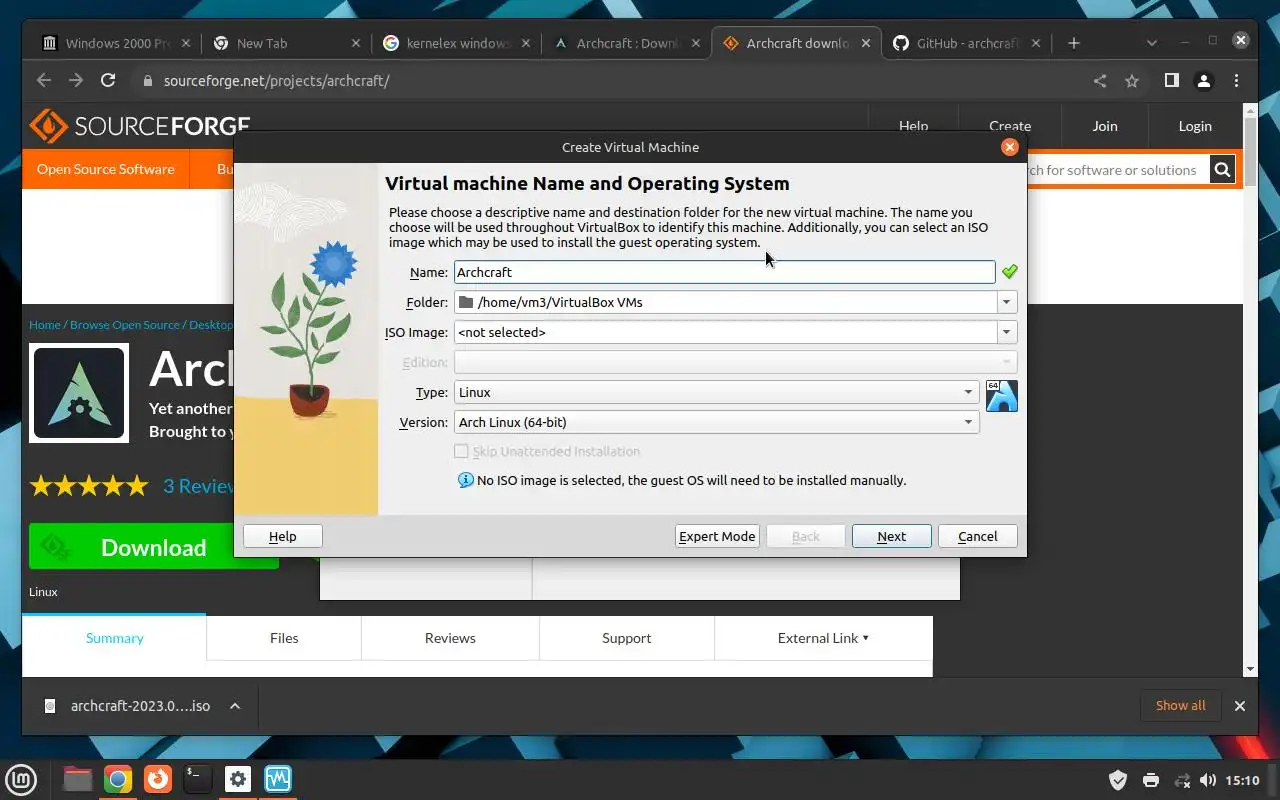1280x800 pixels.
Task: Click the Archcraft project logo
Action: click(79, 394)
